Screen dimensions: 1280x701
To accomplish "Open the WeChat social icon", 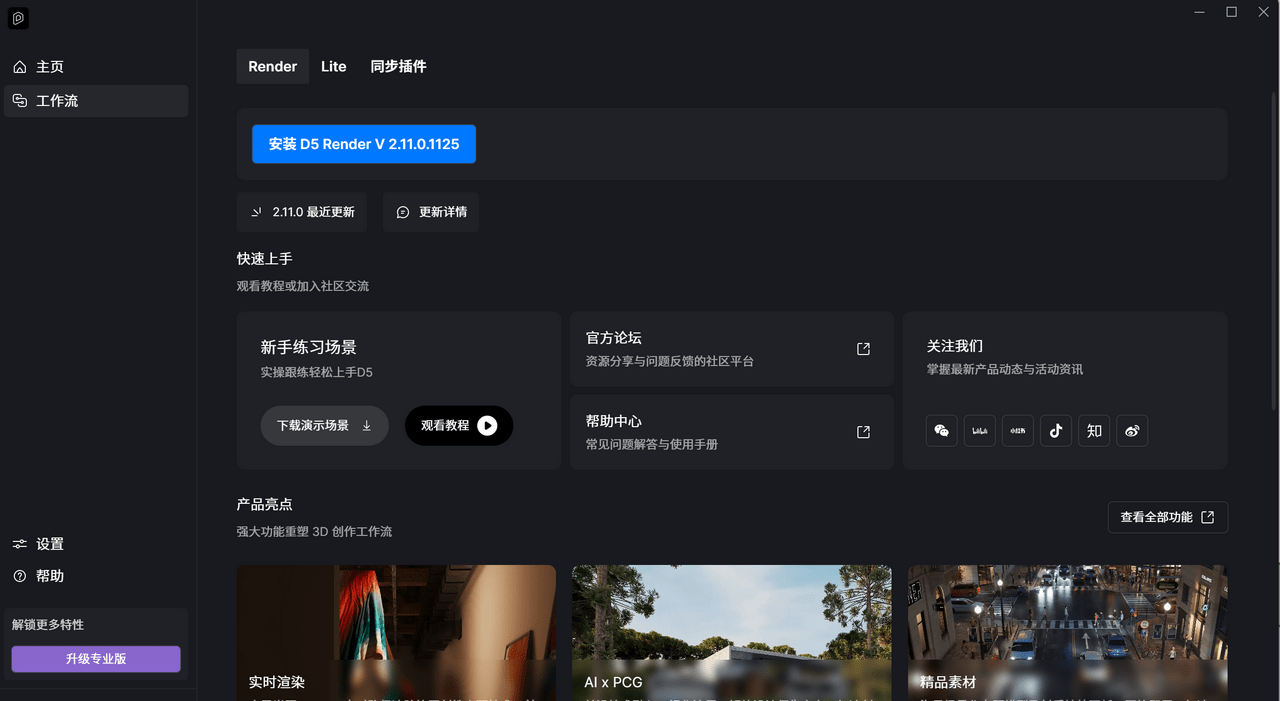I will click(941, 431).
